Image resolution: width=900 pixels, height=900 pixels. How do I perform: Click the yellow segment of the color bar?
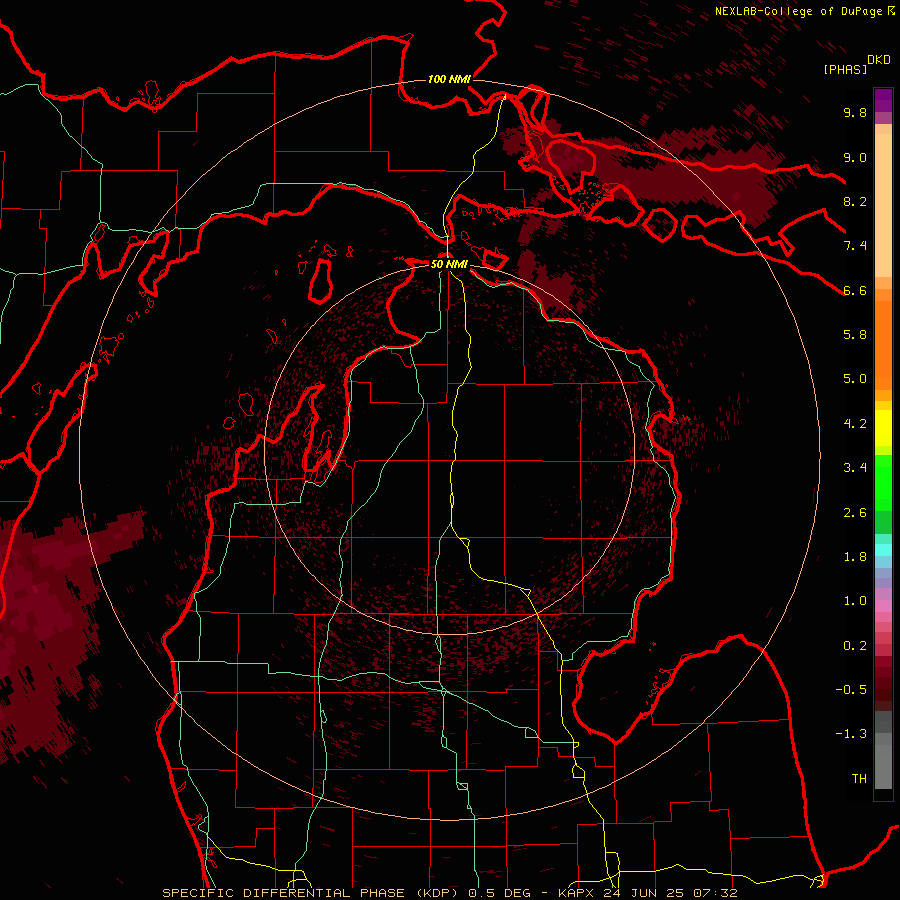click(883, 428)
